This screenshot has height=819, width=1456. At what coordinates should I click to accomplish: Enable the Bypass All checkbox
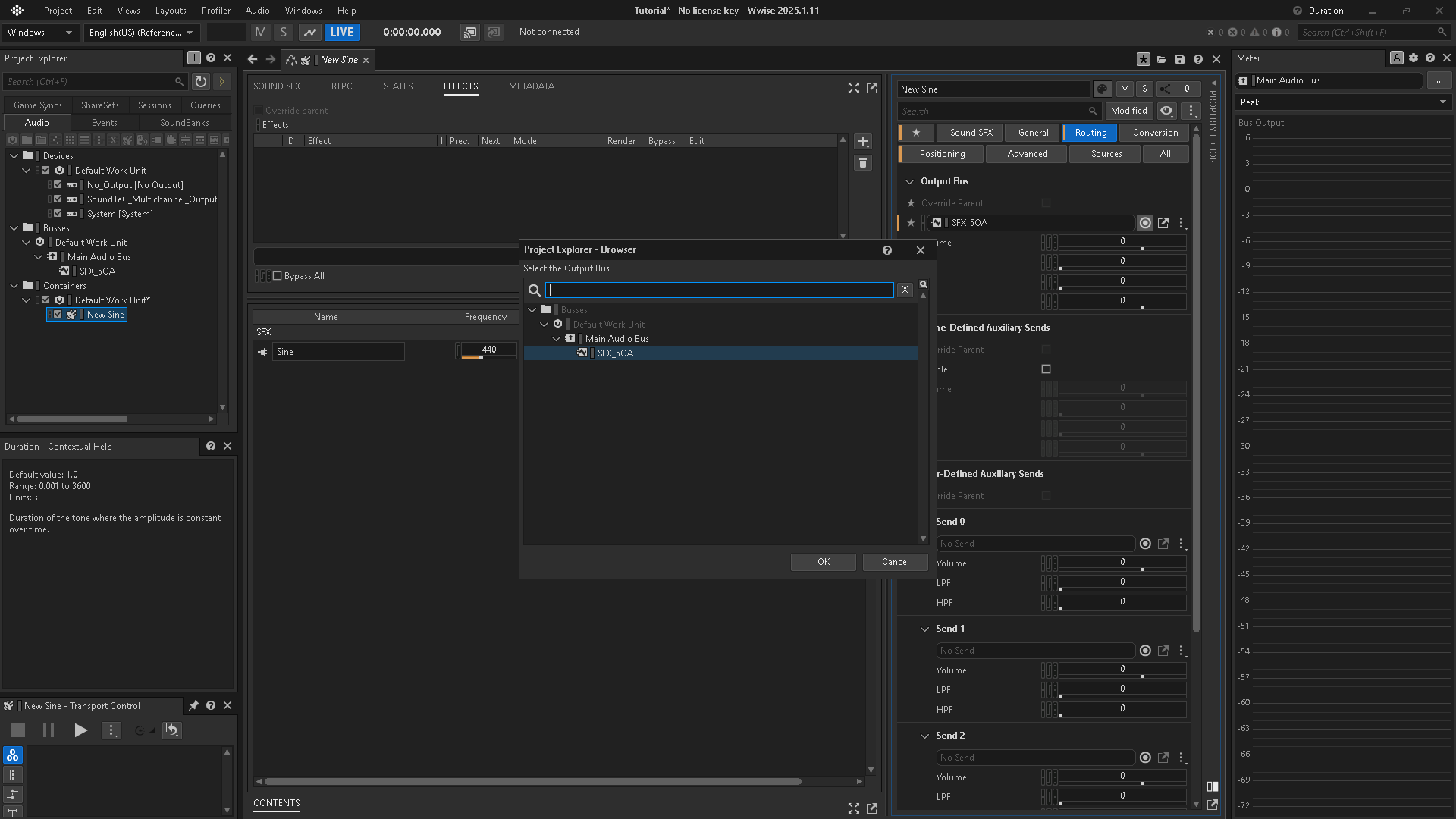(278, 276)
